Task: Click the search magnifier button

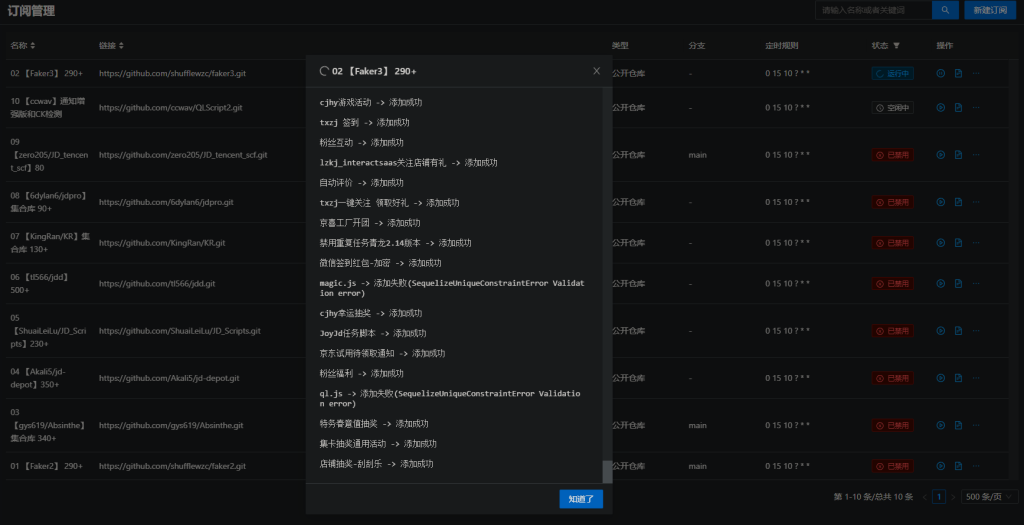Action: (945, 10)
